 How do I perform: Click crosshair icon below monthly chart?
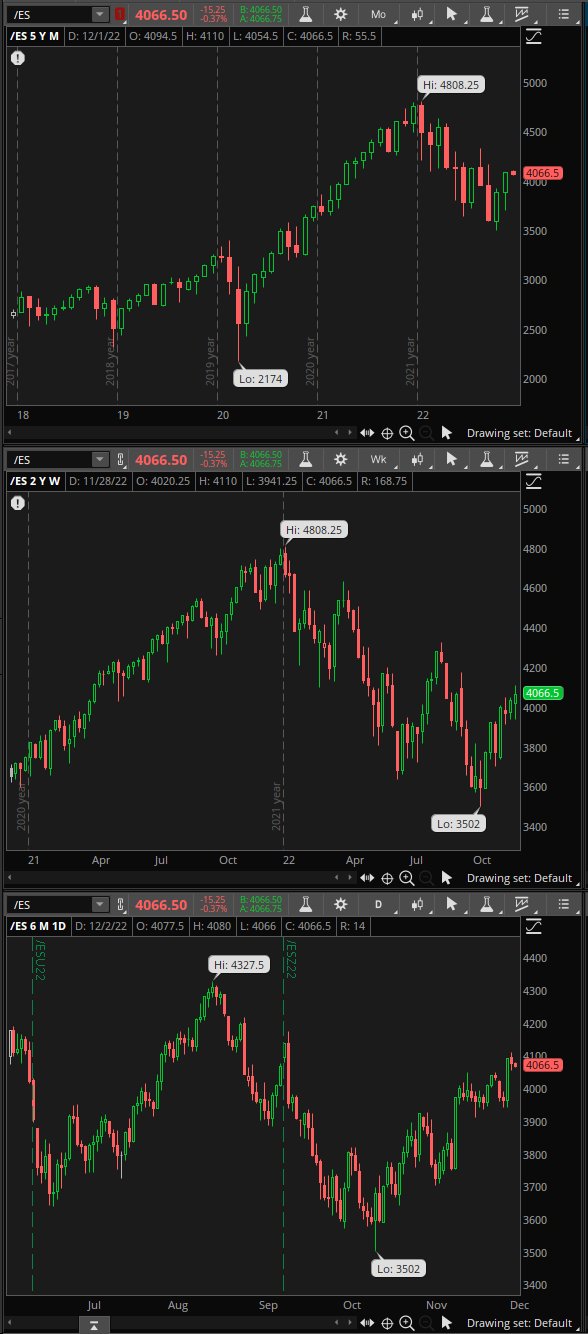tap(387, 433)
